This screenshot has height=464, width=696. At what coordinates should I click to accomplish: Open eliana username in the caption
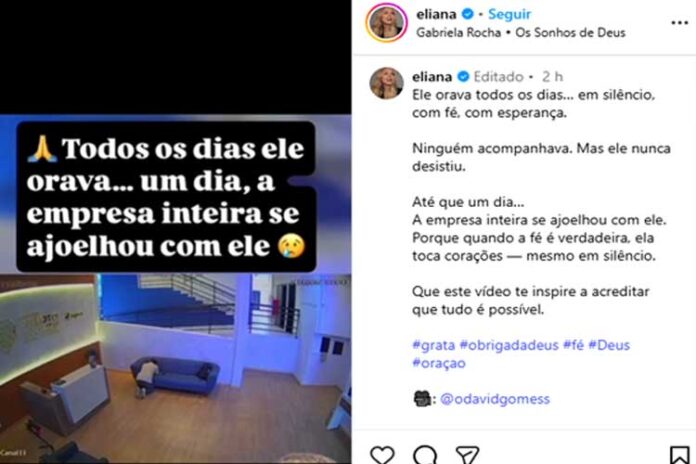click(x=432, y=77)
